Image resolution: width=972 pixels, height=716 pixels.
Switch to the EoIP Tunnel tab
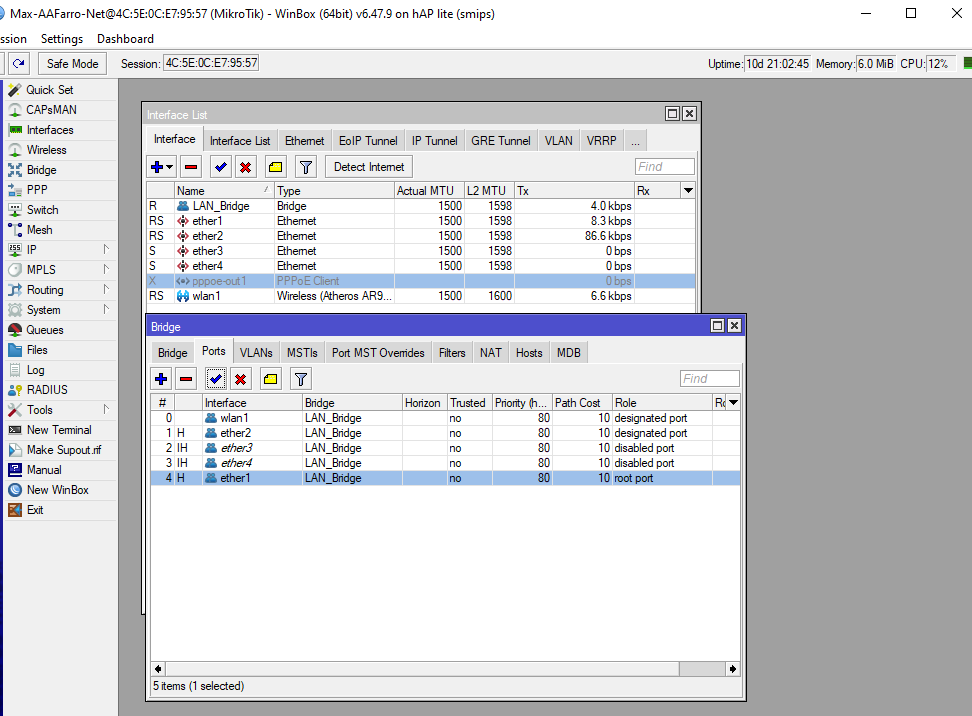coord(368,141)
